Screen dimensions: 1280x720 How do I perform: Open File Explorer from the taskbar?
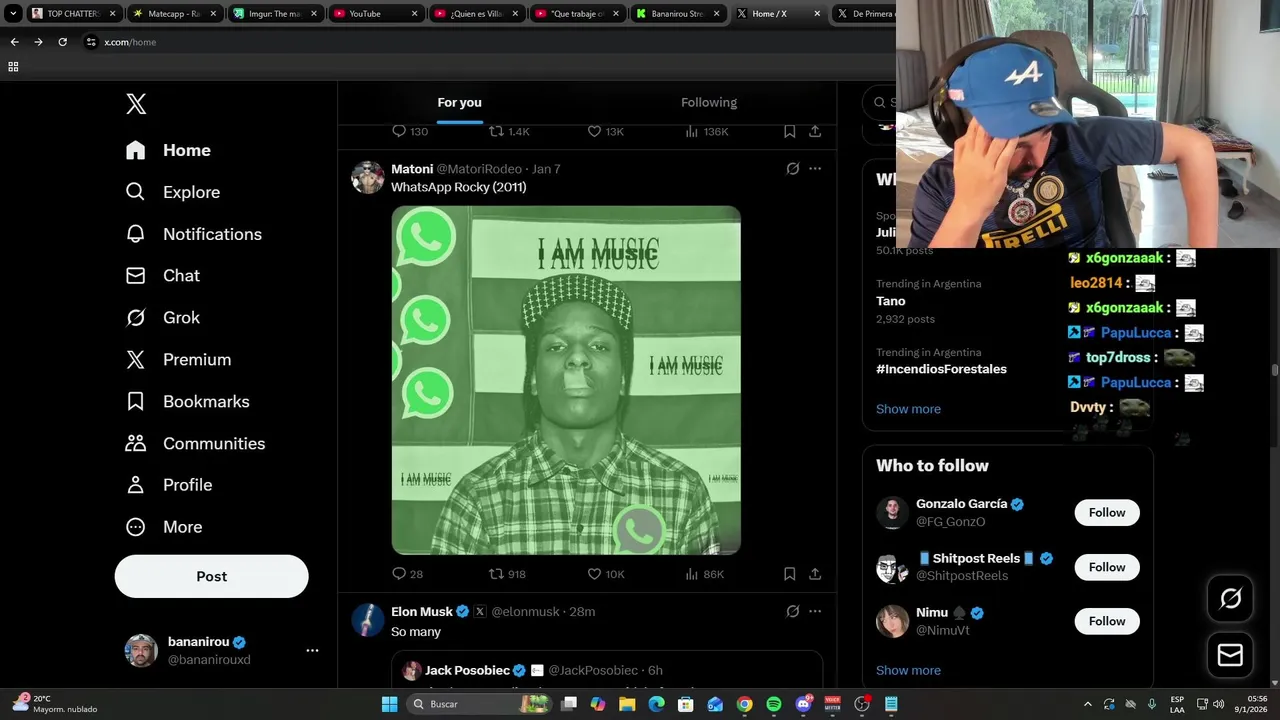tap(627, 704)
